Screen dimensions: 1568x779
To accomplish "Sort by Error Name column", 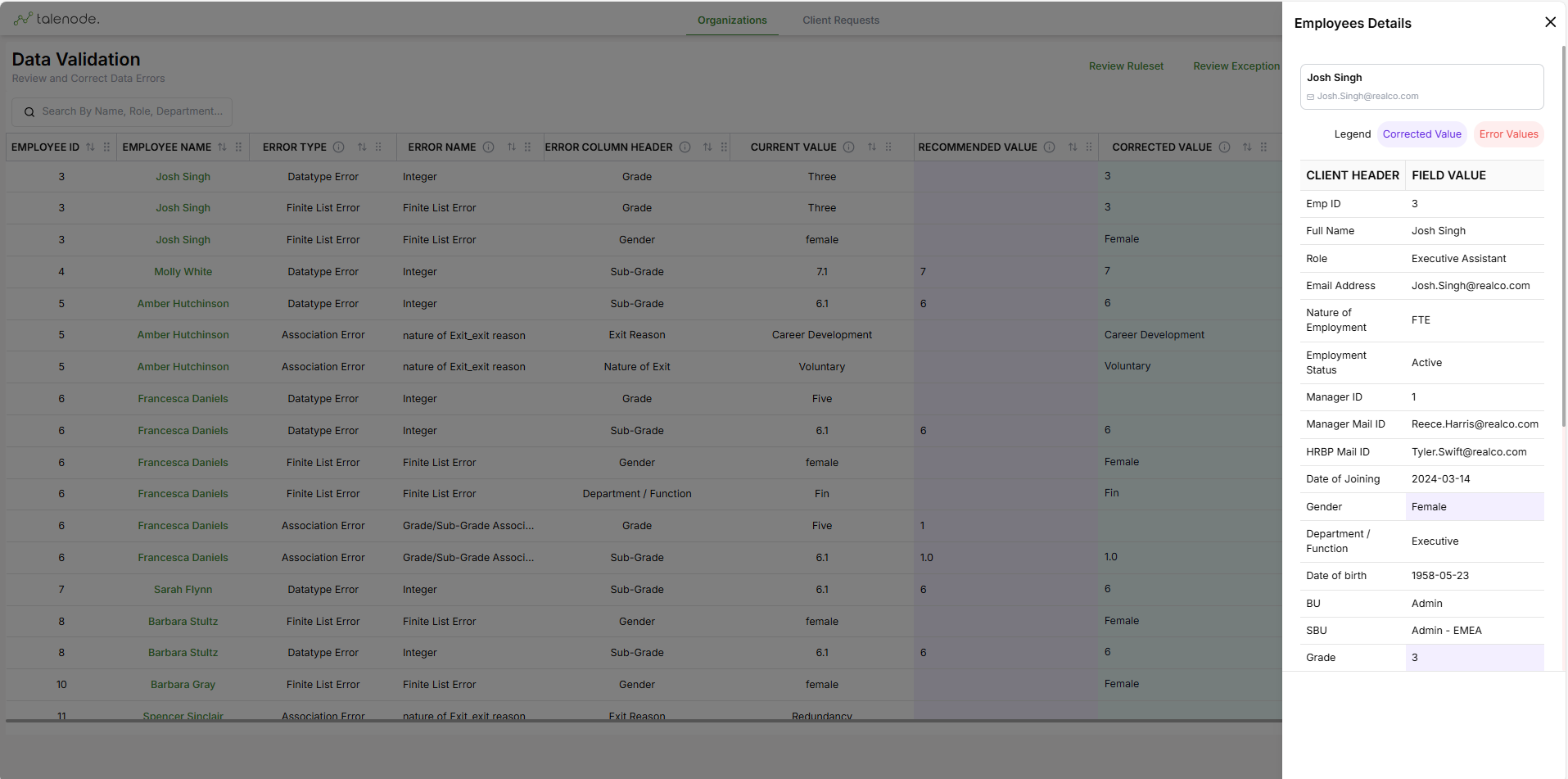I will (x=512, y=147).
